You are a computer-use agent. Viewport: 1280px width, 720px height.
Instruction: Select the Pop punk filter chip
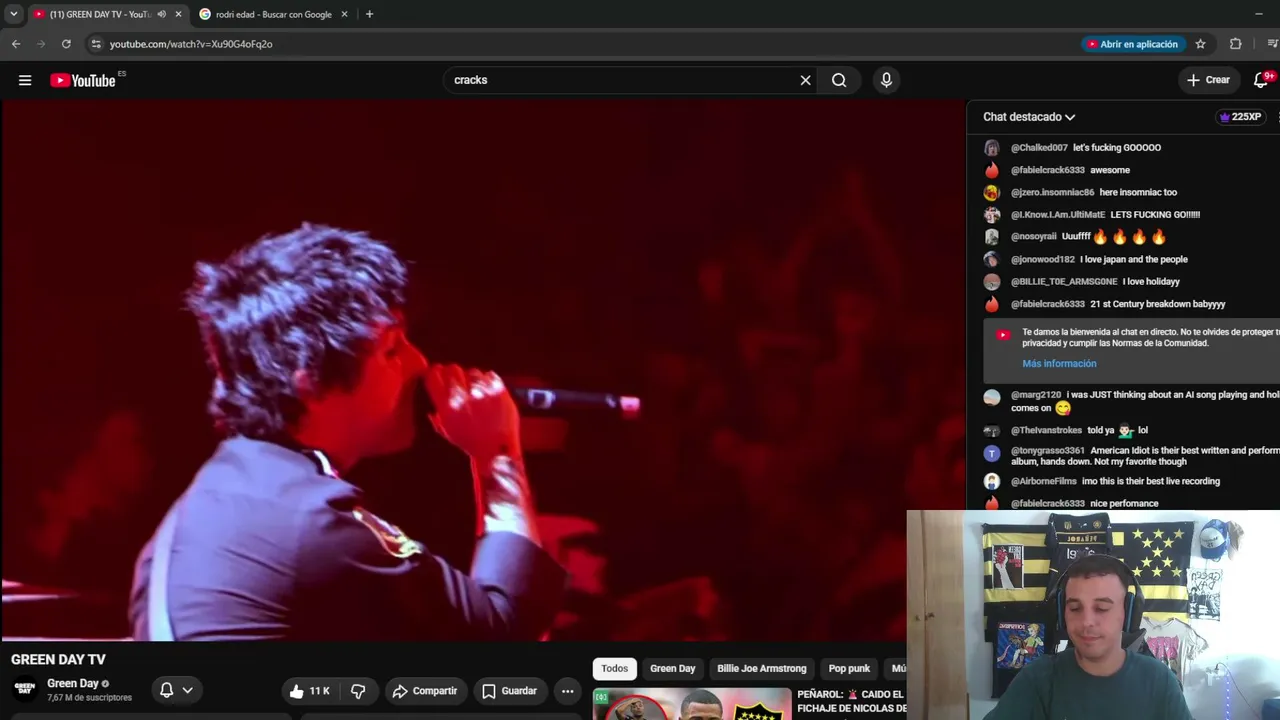click(x=849, y=669)
